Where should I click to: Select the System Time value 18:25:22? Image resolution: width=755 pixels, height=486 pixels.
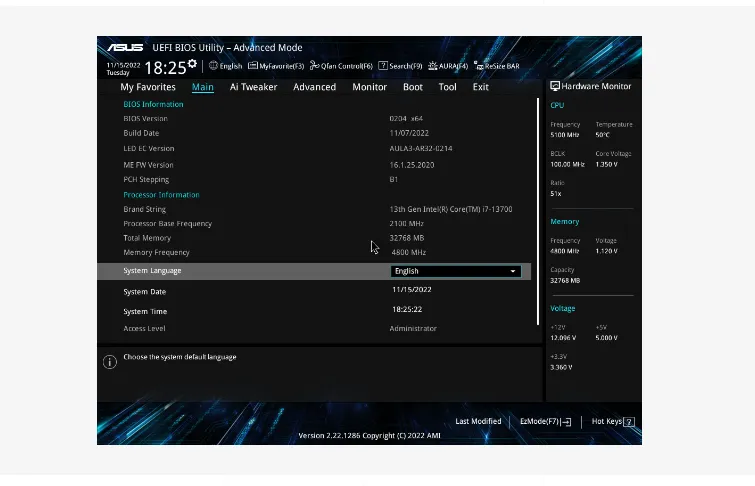[x=407, y=309]
